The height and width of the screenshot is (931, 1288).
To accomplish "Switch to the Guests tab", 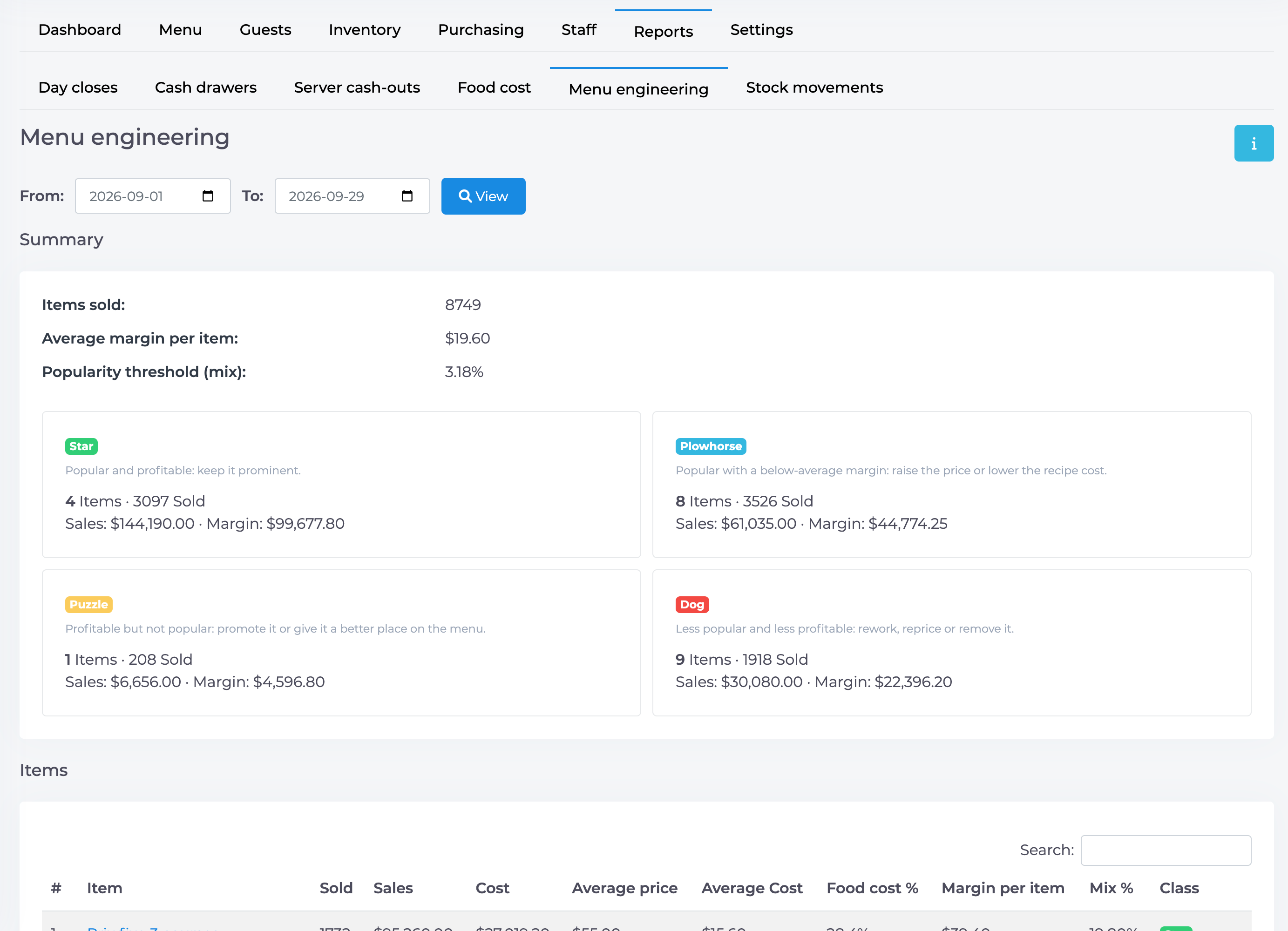I will 265,29.
